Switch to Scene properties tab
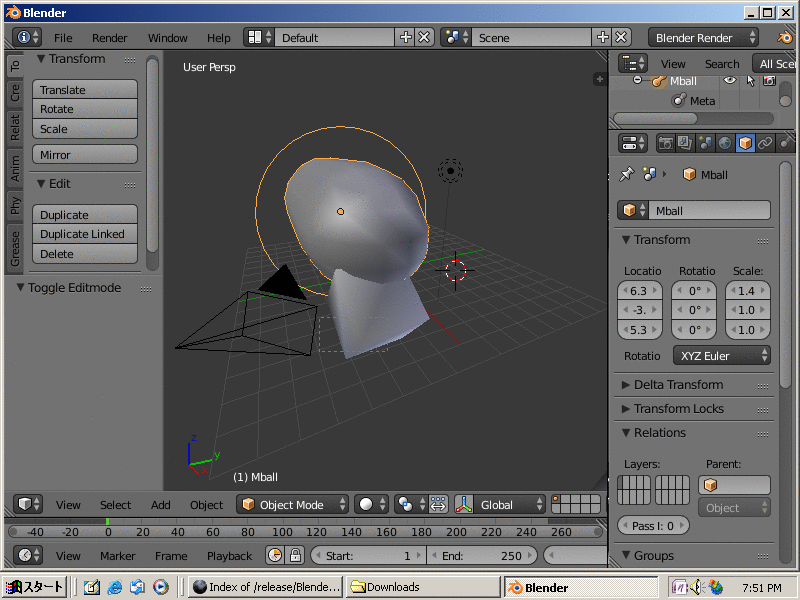The width and height of the screenshot is (800, 600). coord(705,143)
